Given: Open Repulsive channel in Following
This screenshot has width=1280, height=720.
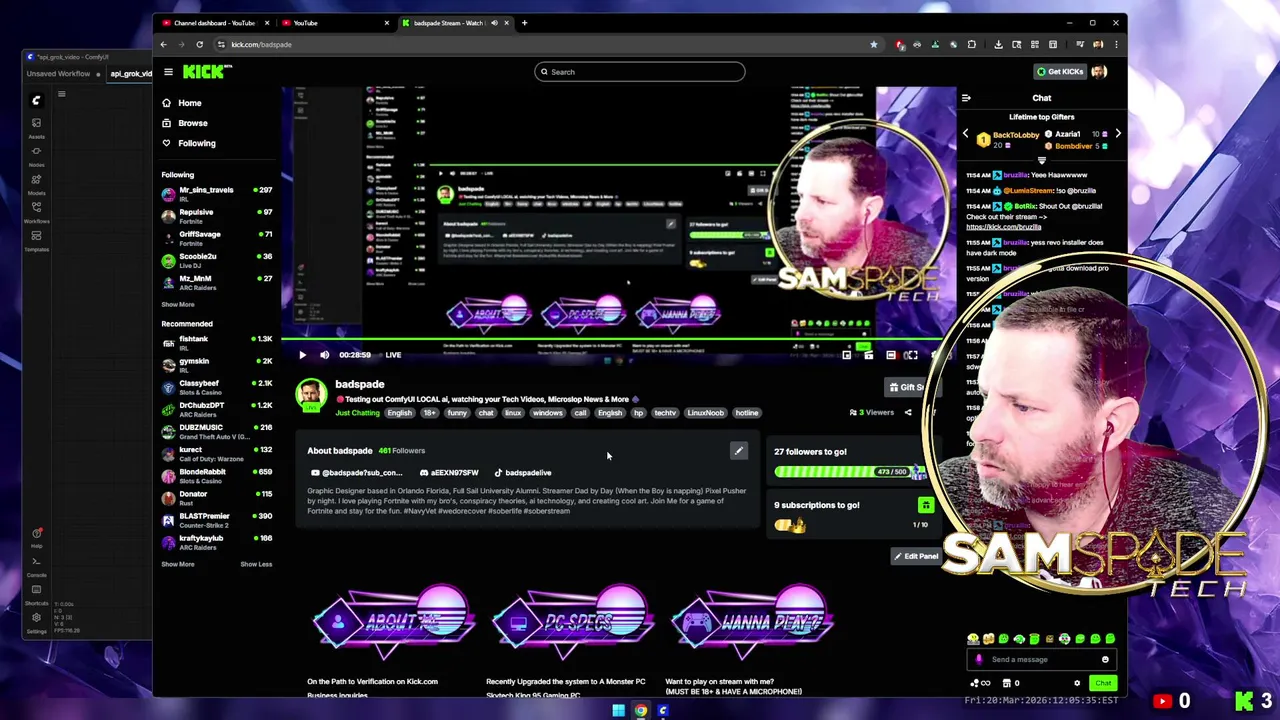Looking at the screenshot, I should click(216, 216).
